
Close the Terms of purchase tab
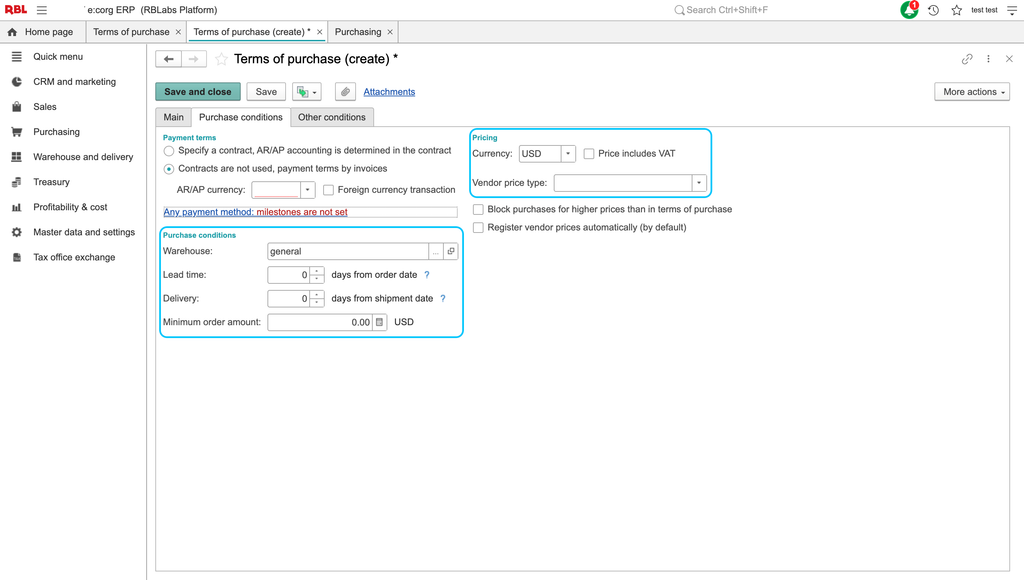[x=178, y=32]
